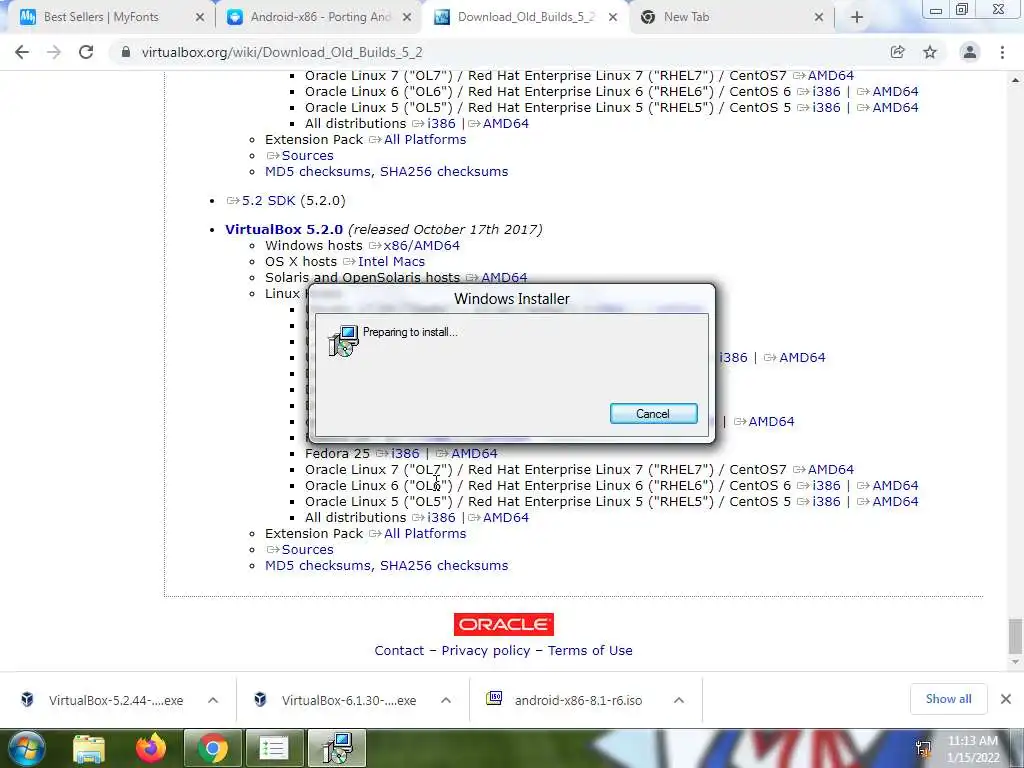Switch to Download_Old_Builds_5_2 tab
The height and width of the screenshot is (768, 1024).
[x=526, y=17]
